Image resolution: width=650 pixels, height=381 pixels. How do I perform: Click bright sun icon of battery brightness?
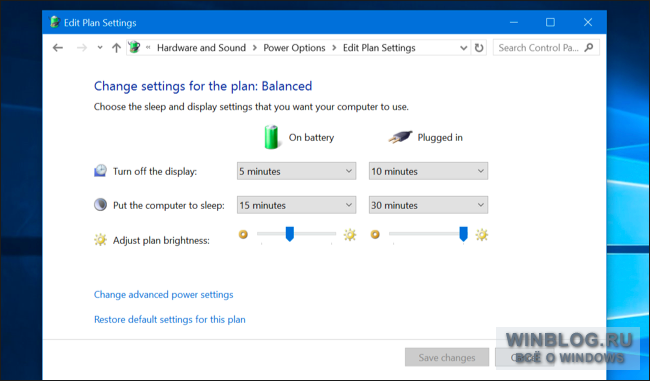(350, 235)
